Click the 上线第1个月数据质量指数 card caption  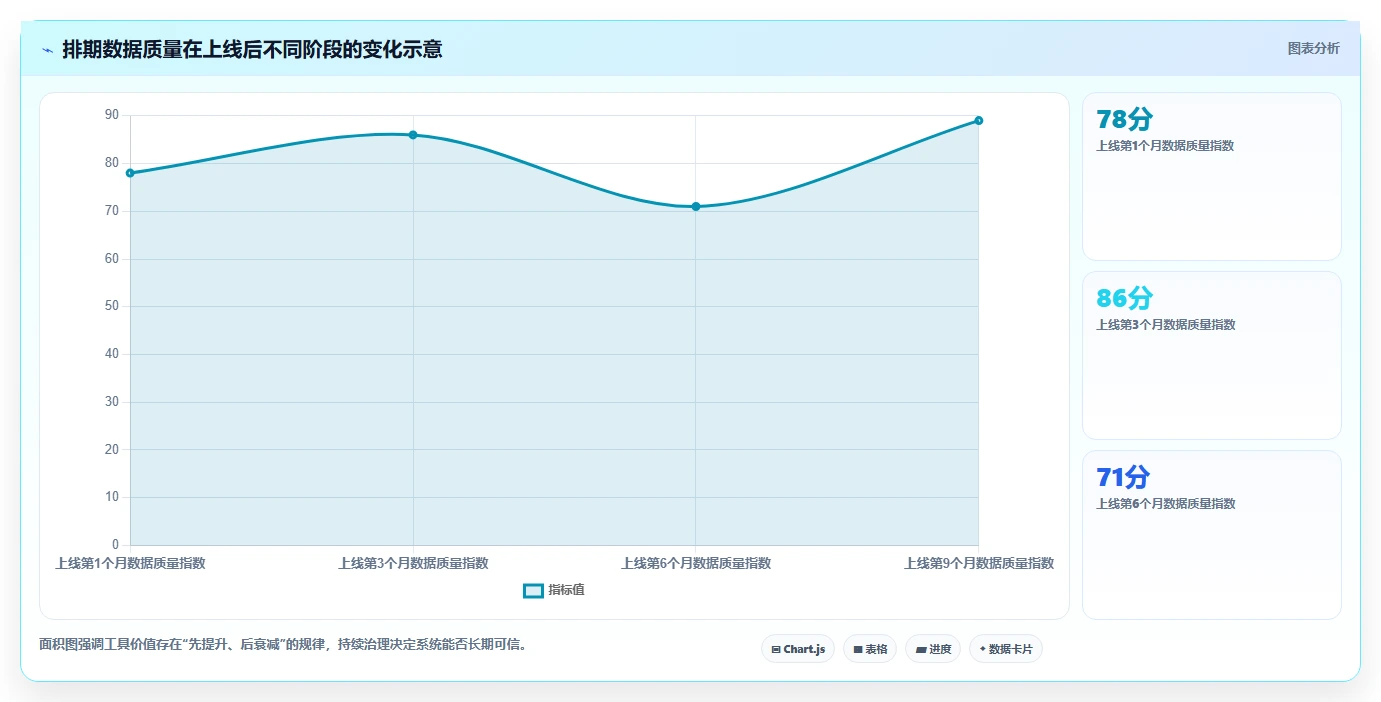pyautogui.click(x=1165, y=146)
